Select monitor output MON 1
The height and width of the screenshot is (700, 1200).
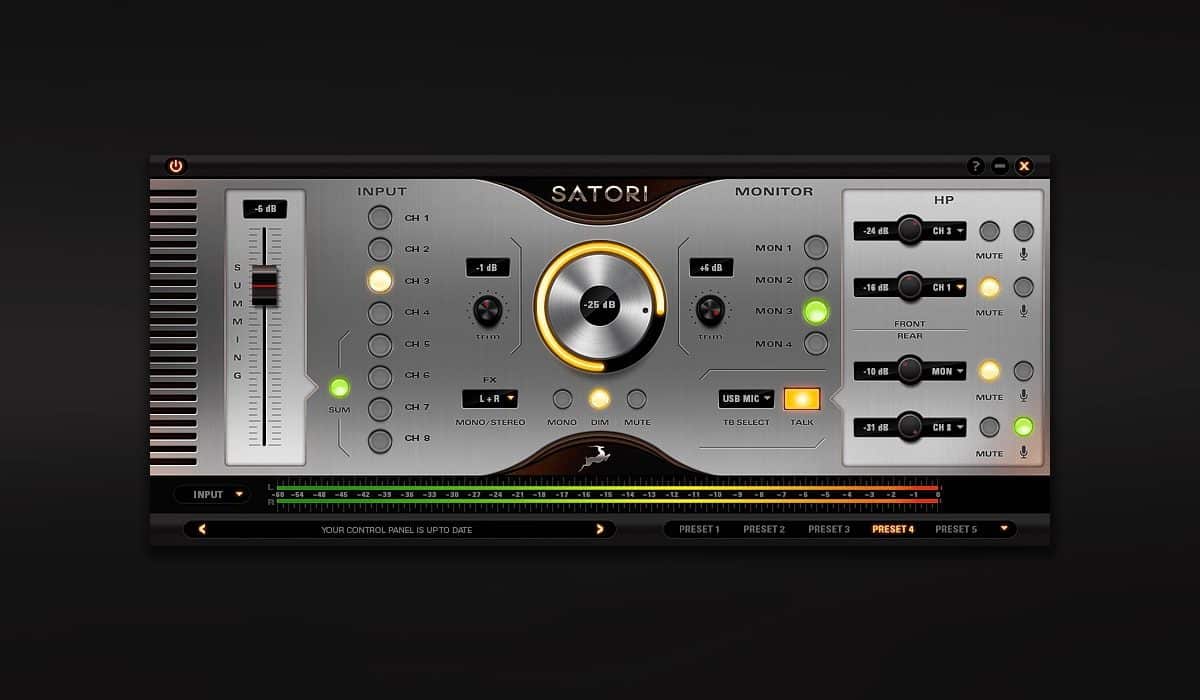pos(816,247)
